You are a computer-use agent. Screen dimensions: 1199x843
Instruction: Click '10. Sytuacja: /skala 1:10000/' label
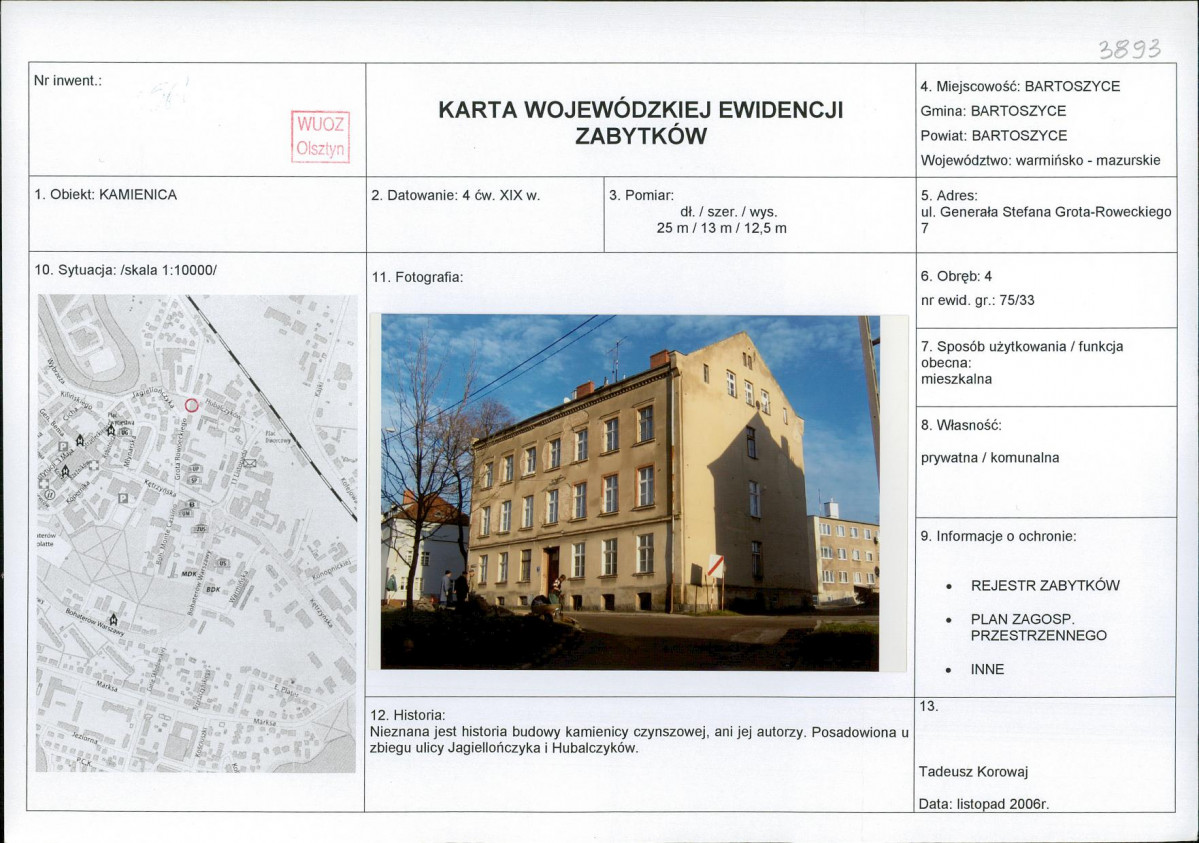[x=125, y=270]
